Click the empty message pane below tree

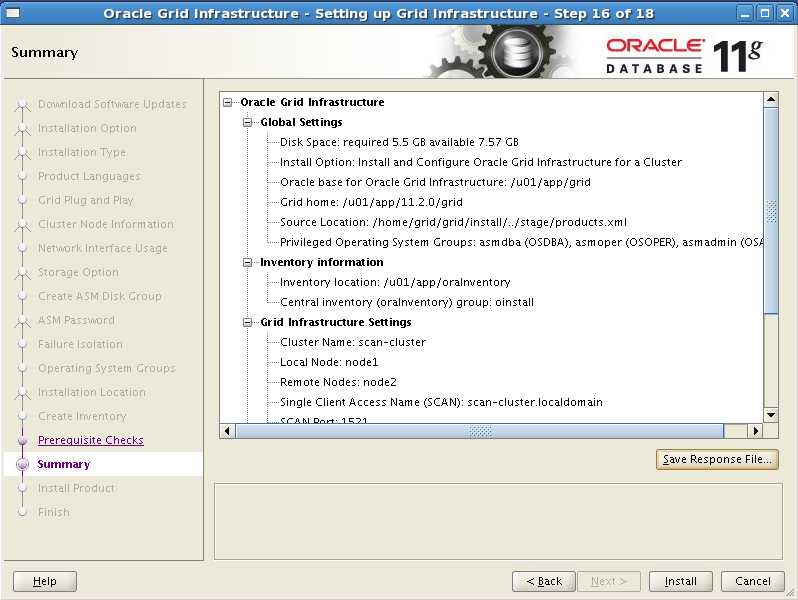click(x=498, y=522)
